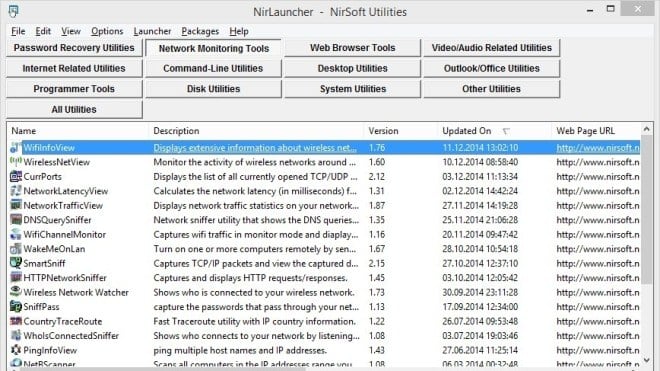Click the Web Page URL column header
The width and height of the screenshot is (660, 371).
coord(596,131)
